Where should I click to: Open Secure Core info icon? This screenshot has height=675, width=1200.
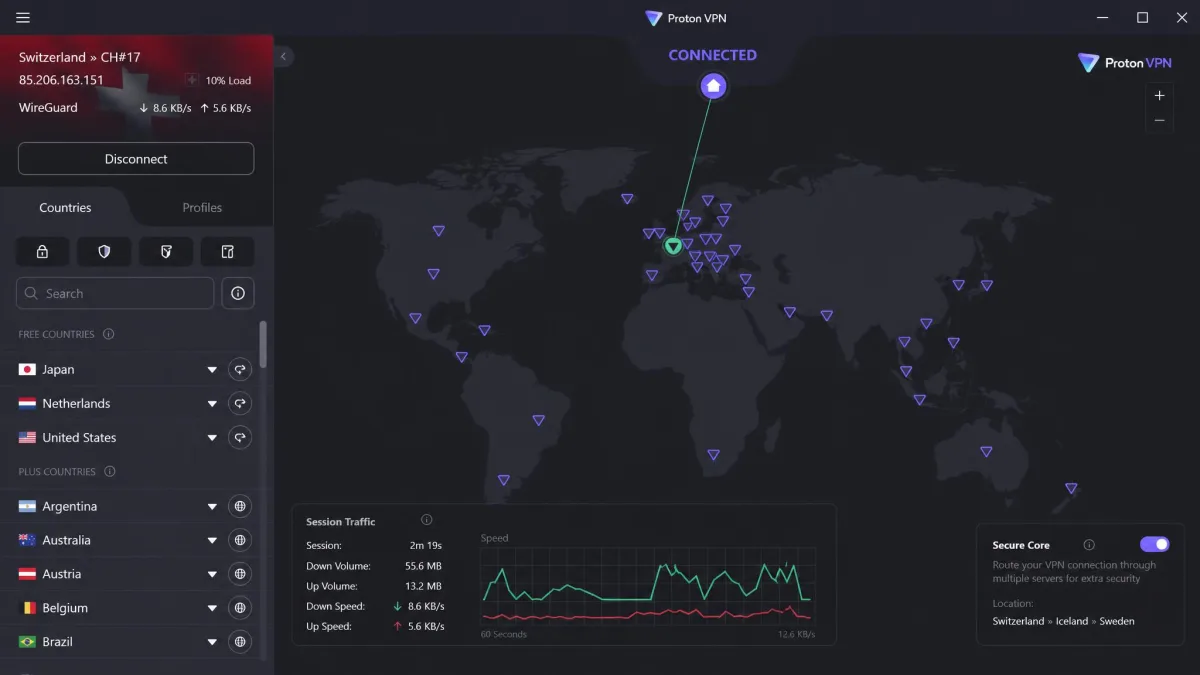[1089, 545]
